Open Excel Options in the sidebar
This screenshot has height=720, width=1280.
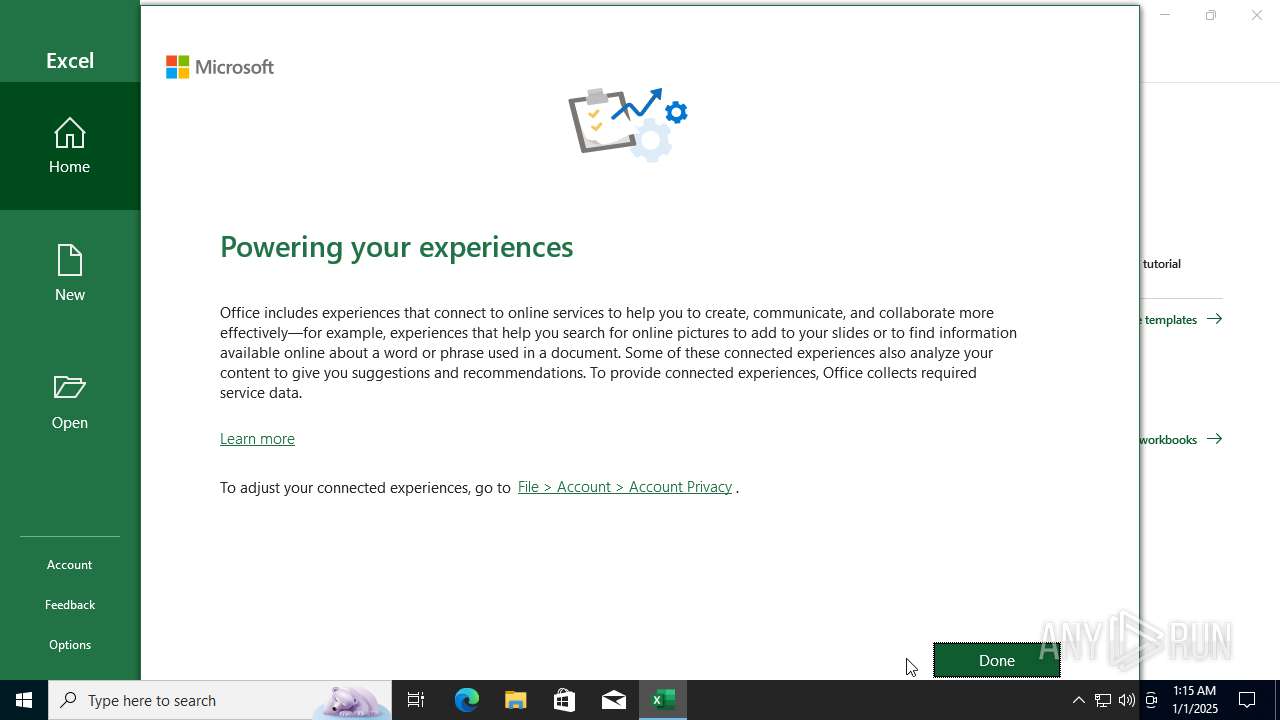(70, 645)
